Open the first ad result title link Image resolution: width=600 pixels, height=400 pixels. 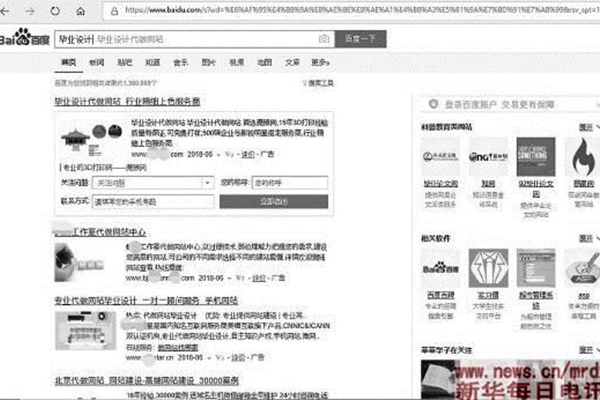coord(127,101)
